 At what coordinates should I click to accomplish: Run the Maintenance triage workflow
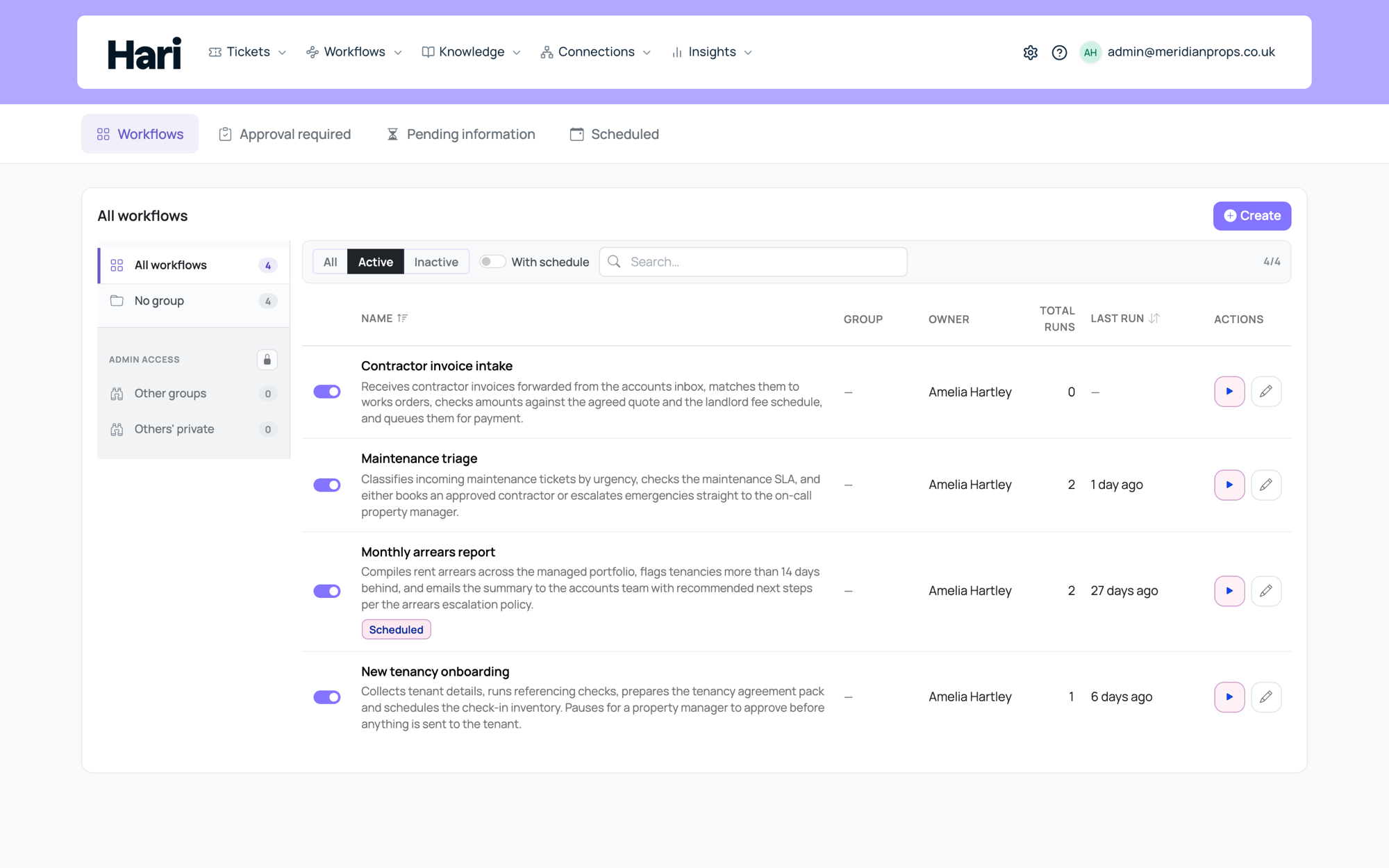point(1229,485)
